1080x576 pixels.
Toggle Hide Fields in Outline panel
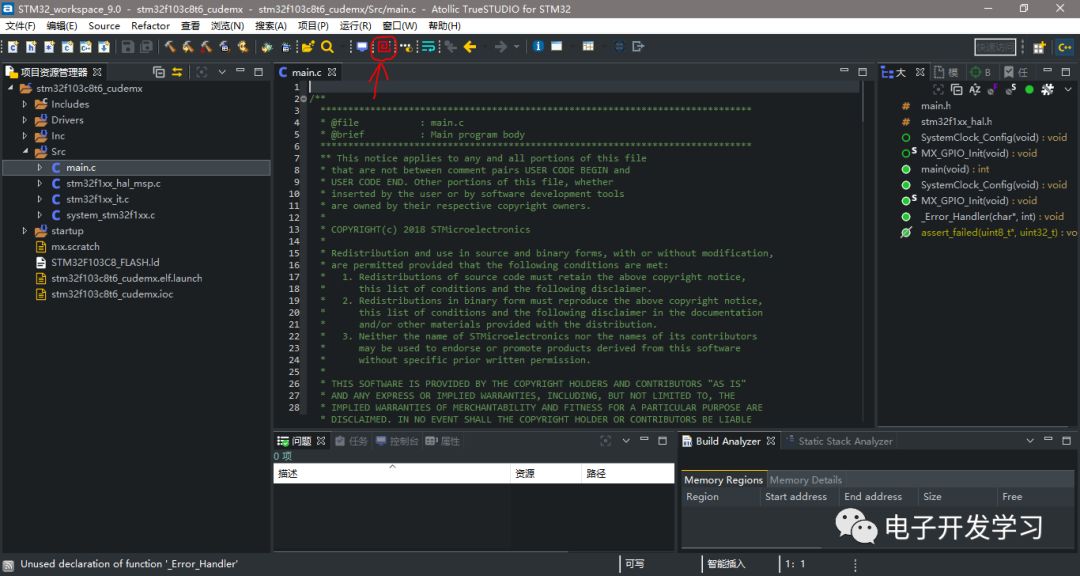pyautogui.click(x=993, y=90)
